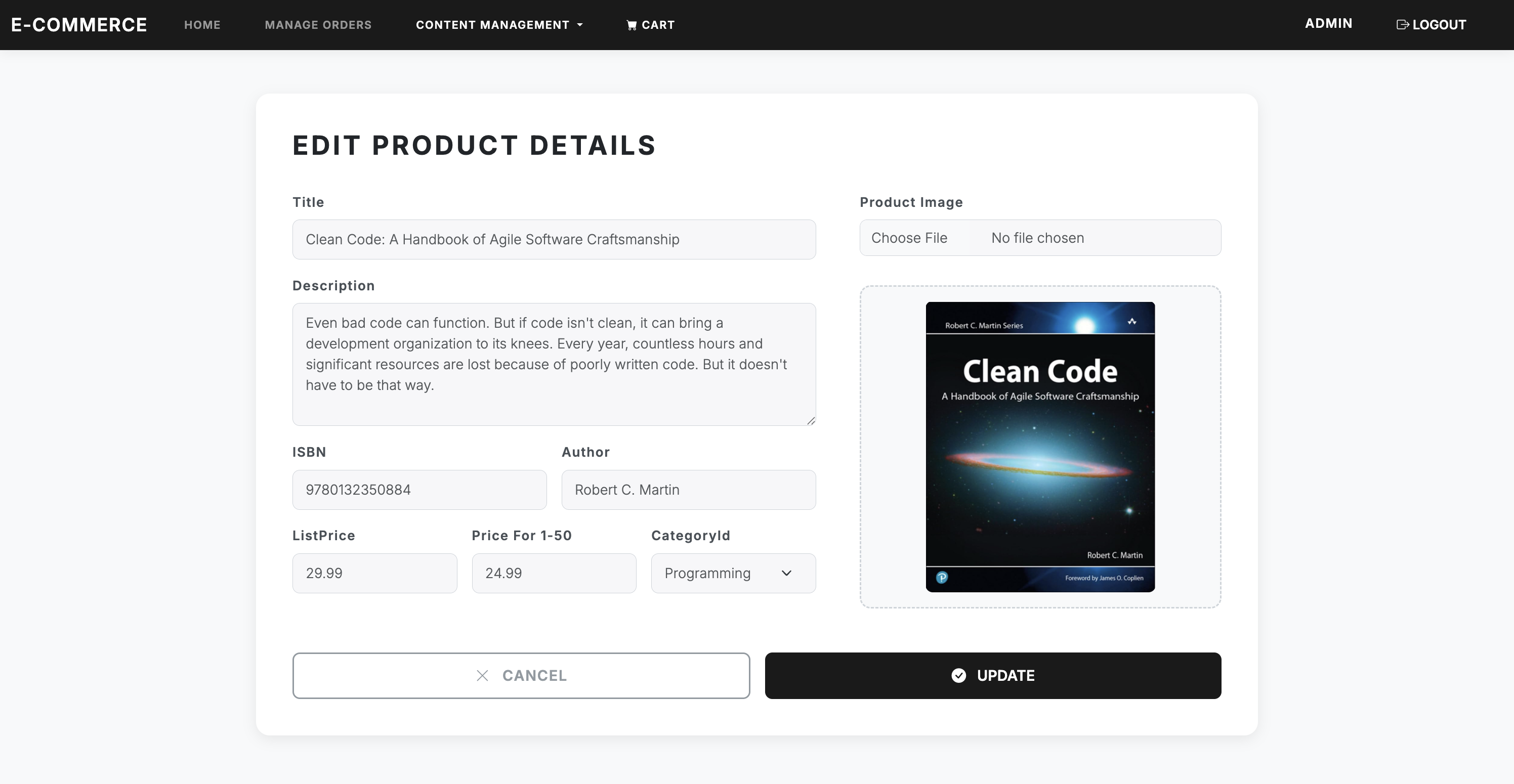
Task: Grab the Description textarea resize handle
Action: coord(811,420)
